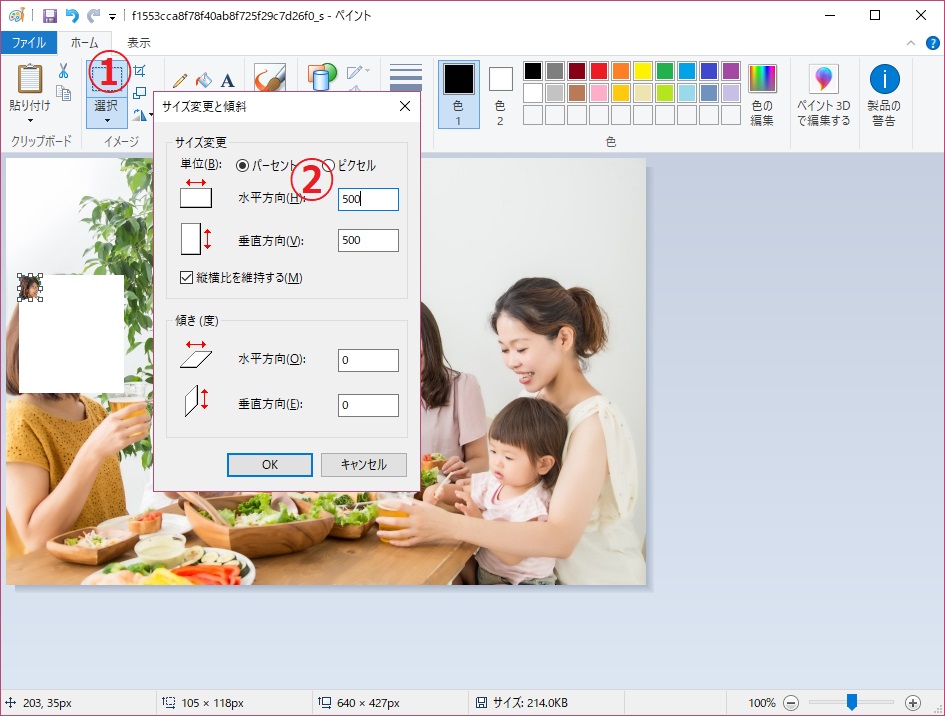
Task: Click the Crop icon in the Image group
Action: pyautogui.click(x=141, y=68)
